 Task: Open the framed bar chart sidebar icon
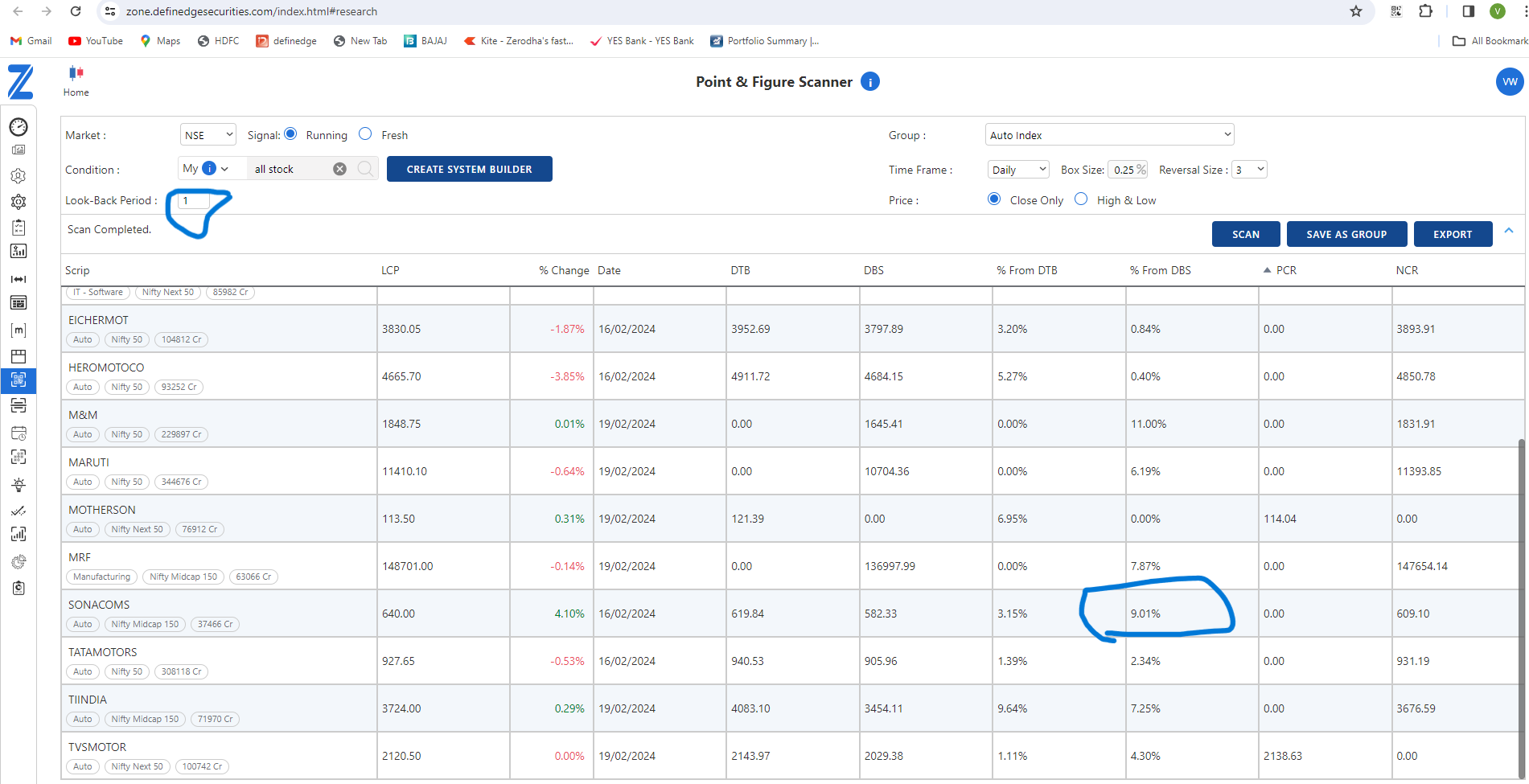18,534
